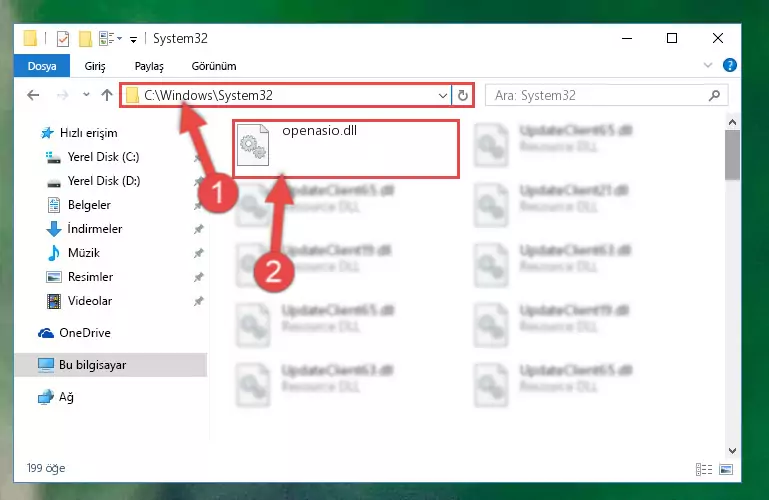Go up one folder level

point(107,95)
